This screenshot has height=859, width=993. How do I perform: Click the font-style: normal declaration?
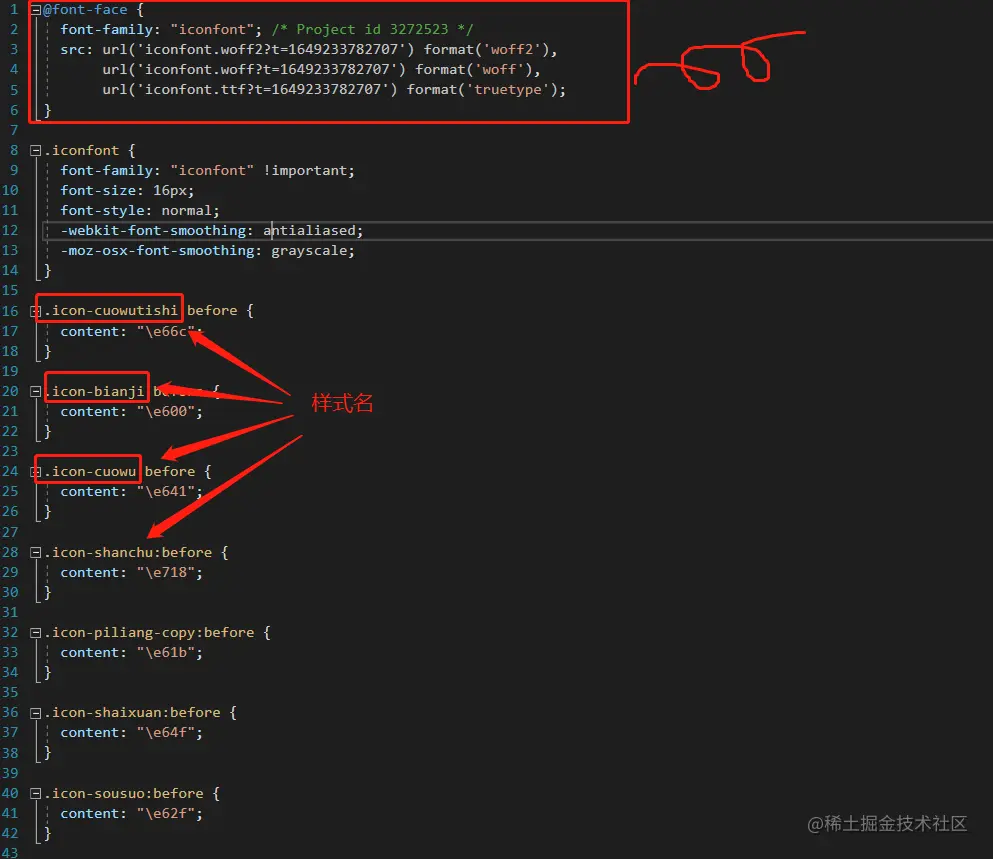tap(140, 210)
